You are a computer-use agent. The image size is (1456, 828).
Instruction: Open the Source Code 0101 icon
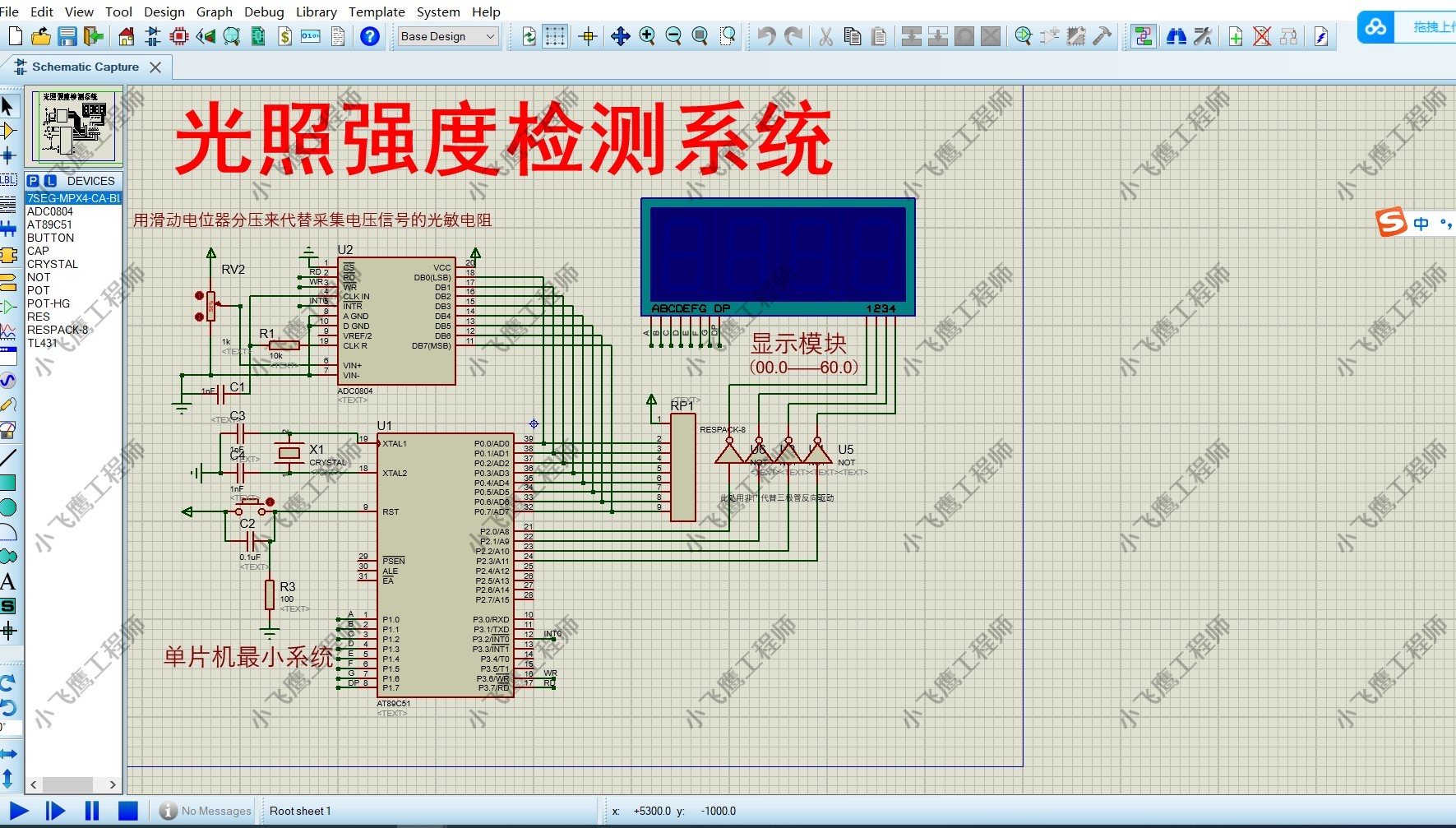(311, 36)
